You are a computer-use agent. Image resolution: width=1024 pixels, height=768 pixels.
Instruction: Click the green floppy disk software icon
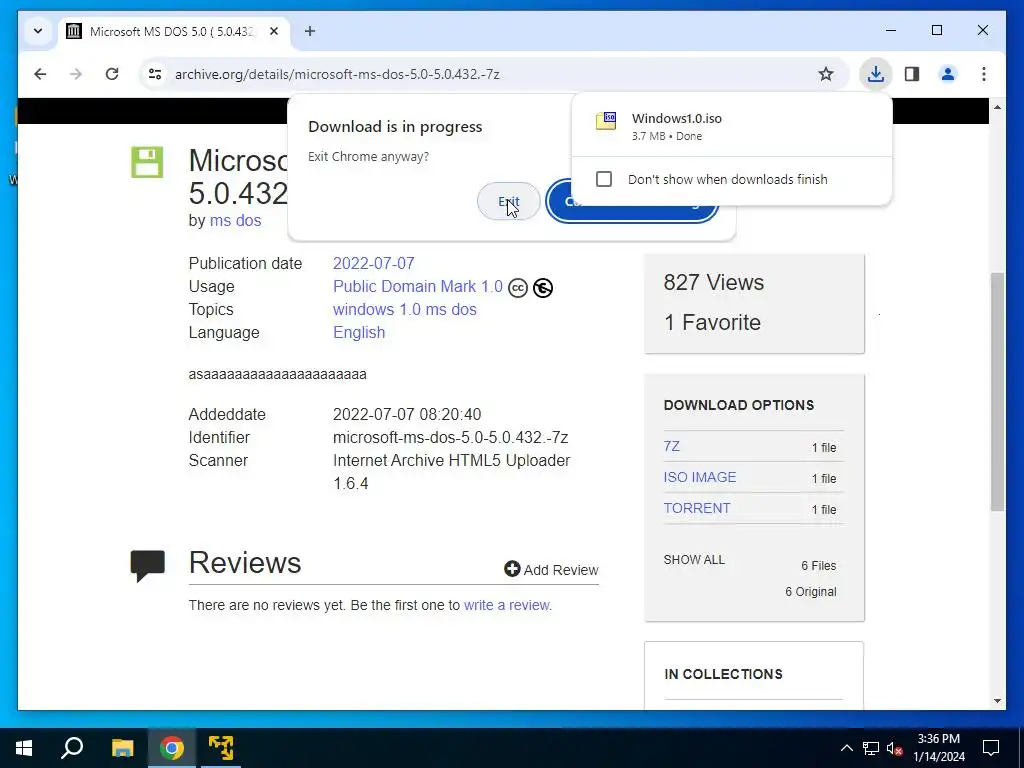click(x=147, y=162)
